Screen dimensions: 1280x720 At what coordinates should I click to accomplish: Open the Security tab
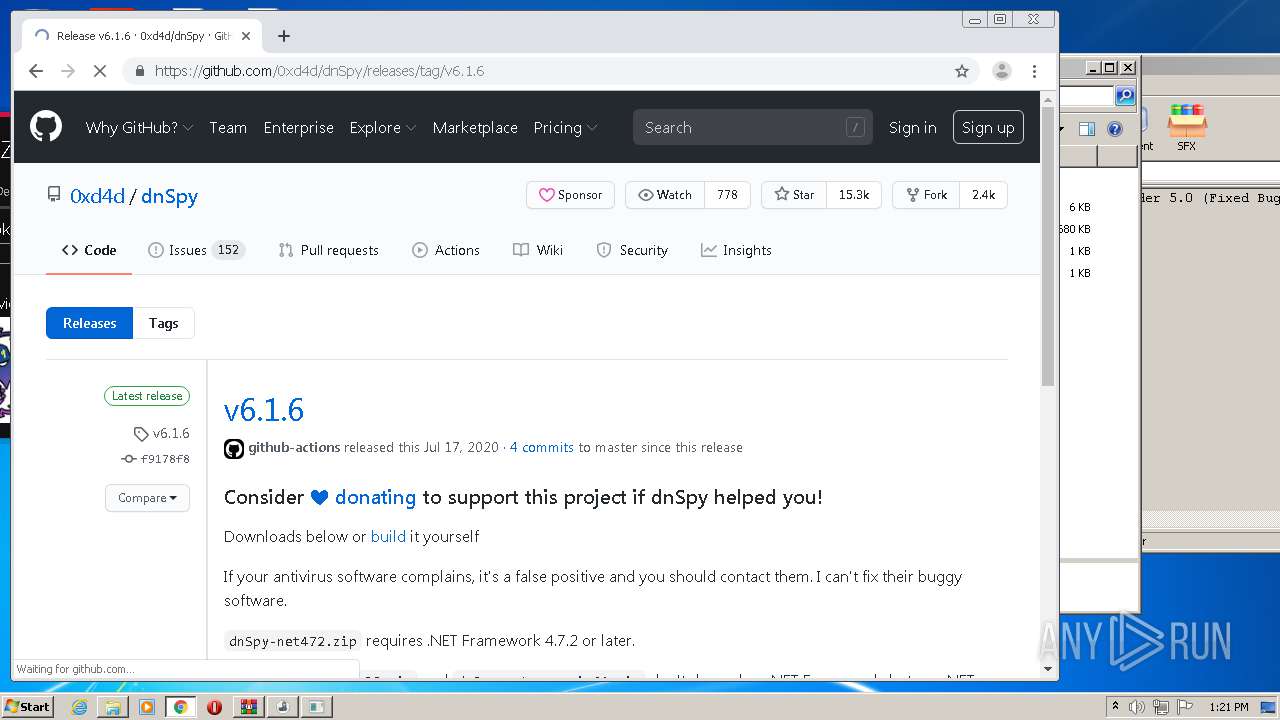[632, 250]
